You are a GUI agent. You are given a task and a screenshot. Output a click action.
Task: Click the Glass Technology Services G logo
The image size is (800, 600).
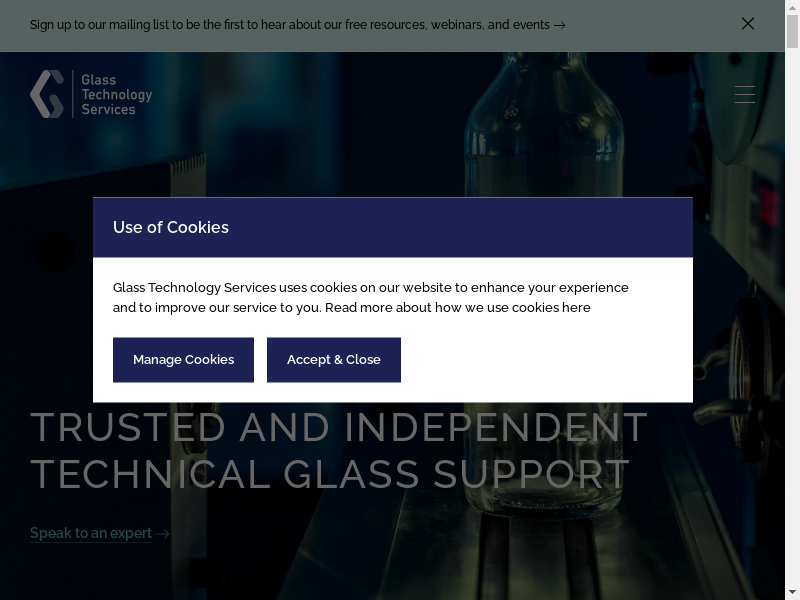point(47,94)
